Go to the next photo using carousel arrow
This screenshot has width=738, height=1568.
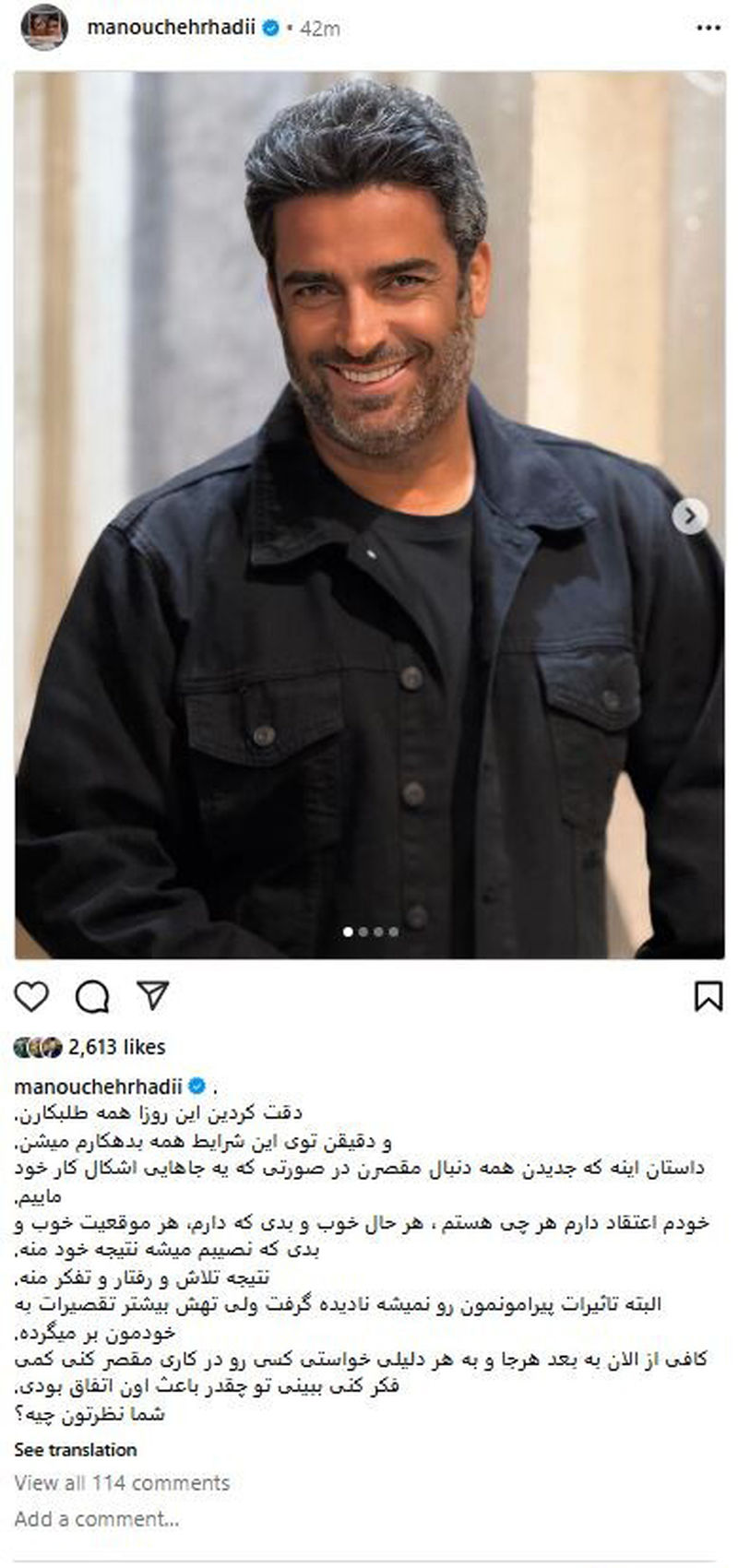tap(689, 517)
